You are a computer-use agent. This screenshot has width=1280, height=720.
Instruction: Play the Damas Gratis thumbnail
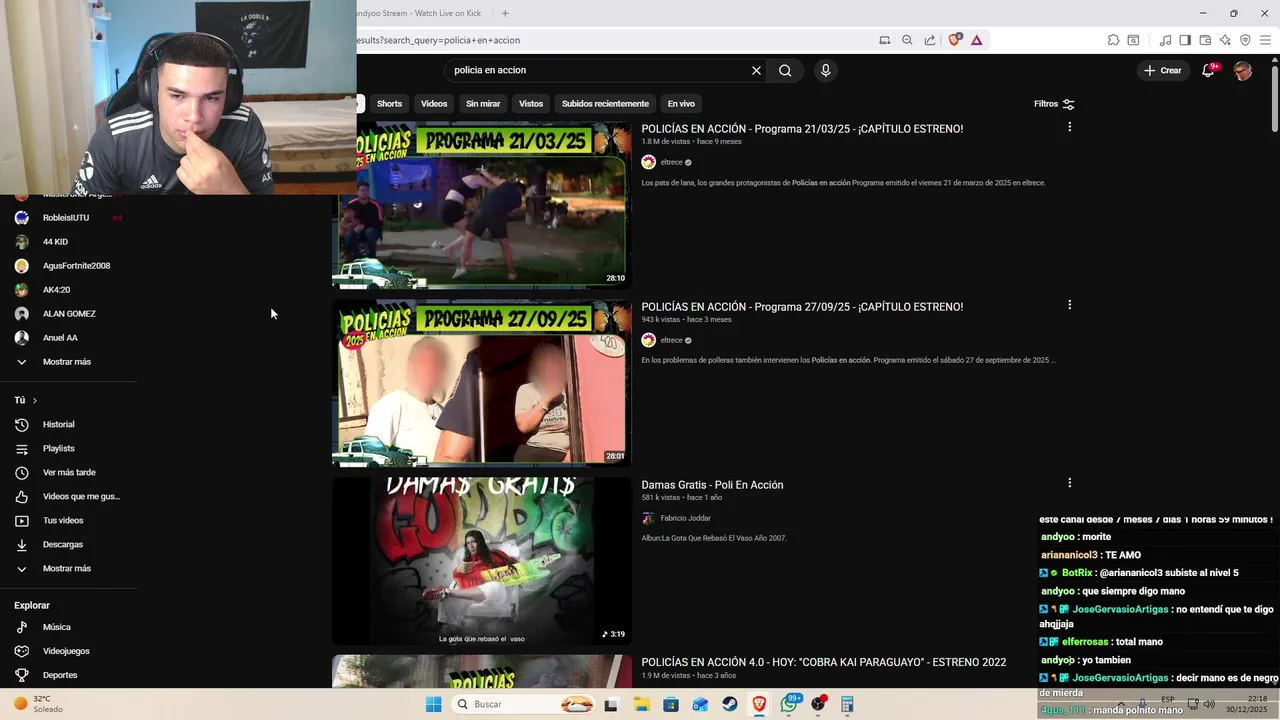(x=482, y=561)
